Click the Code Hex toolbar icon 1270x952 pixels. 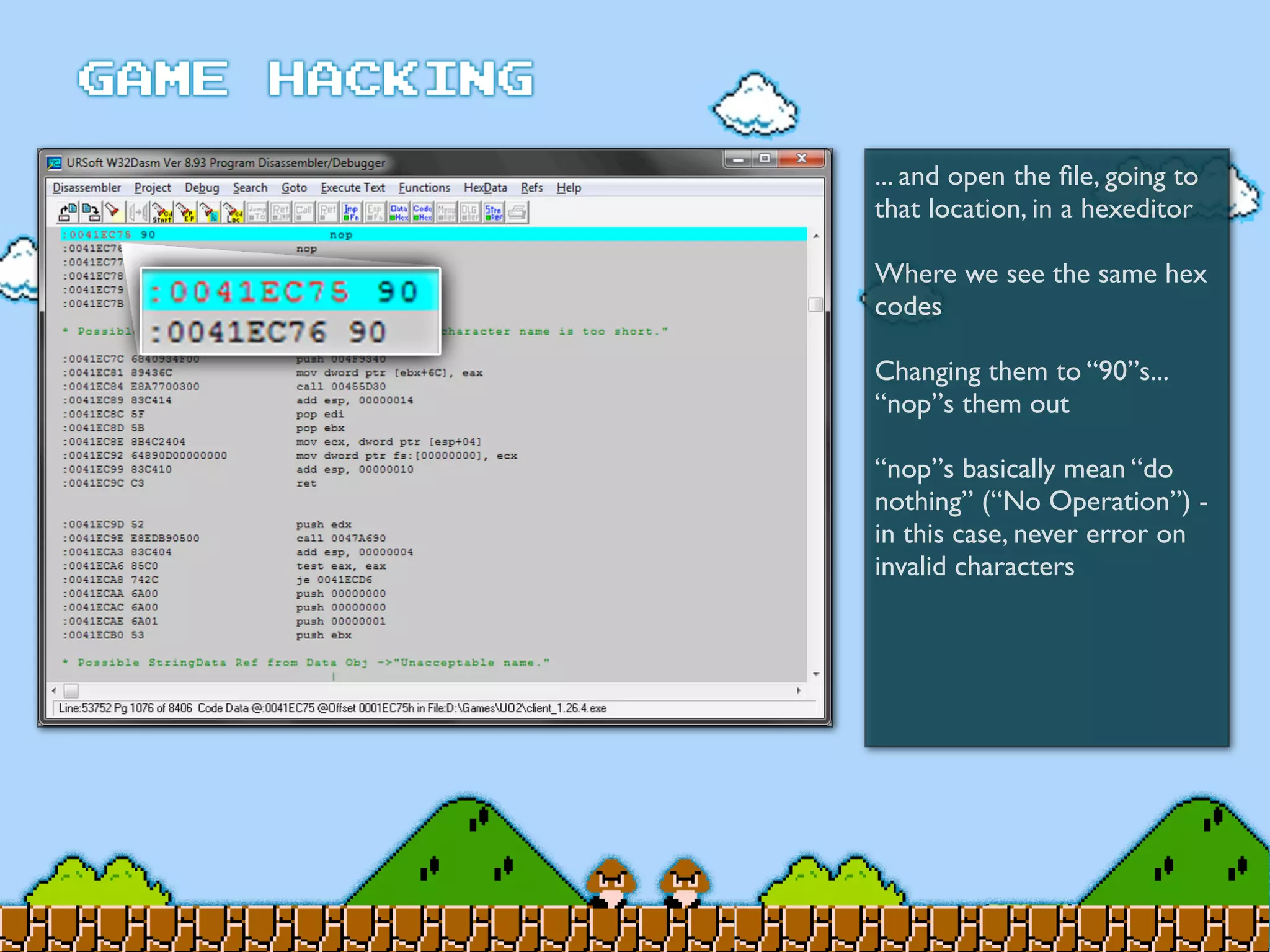[422, 213]
